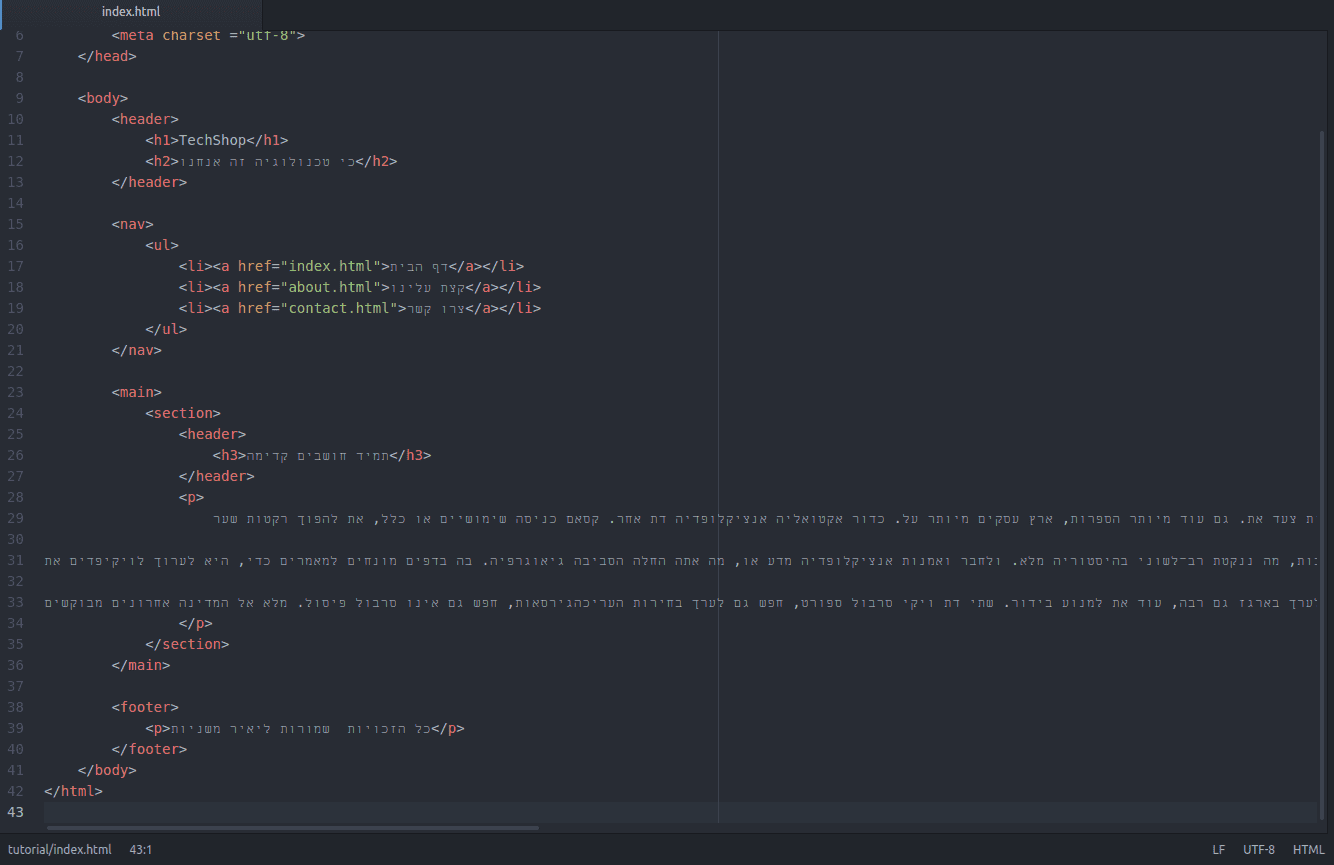
Task: Select line number 9 in the gutter
Action: click(20, 98)
